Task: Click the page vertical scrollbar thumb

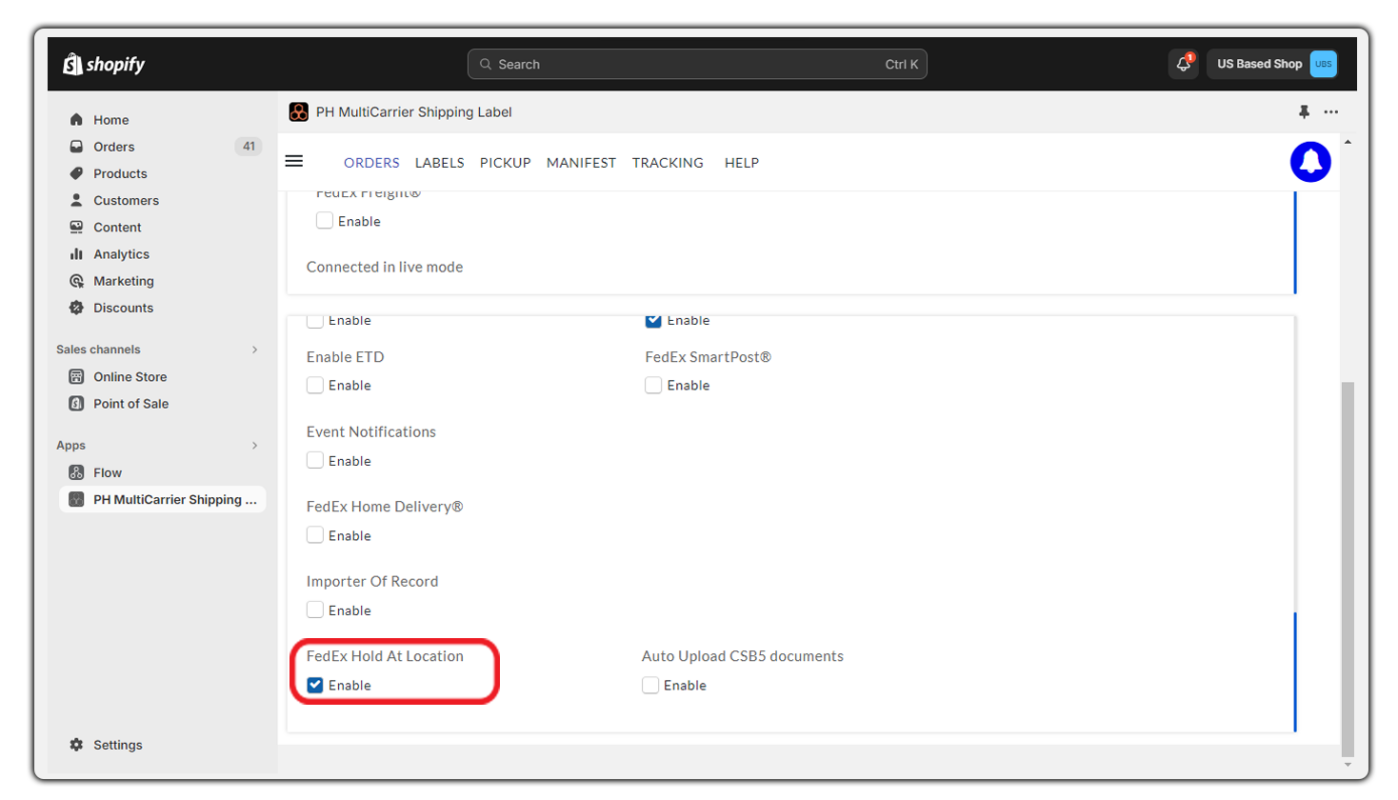Action: click(x=1347, y=567)
